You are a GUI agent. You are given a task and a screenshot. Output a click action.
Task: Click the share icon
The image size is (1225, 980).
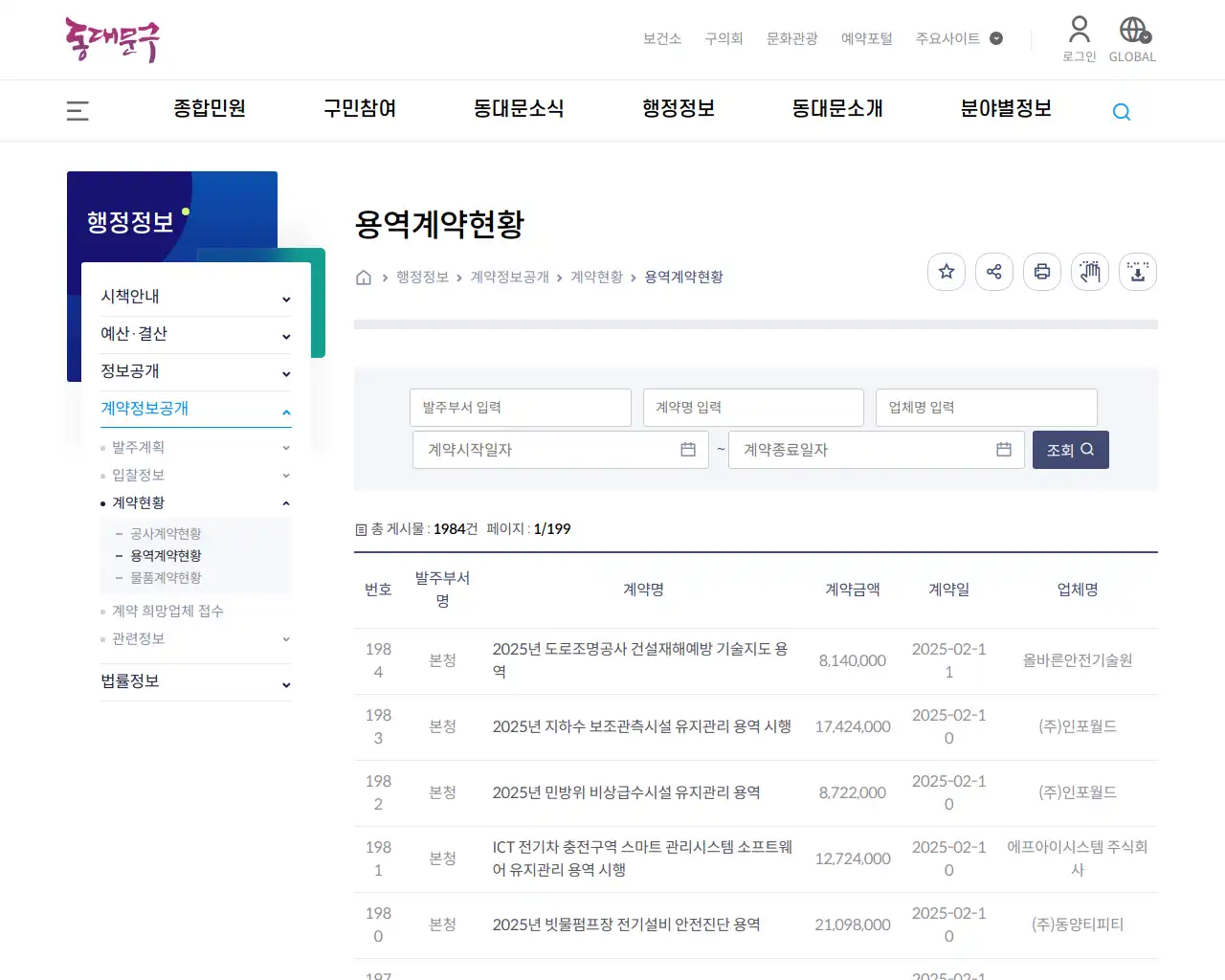tap(994, 272)
